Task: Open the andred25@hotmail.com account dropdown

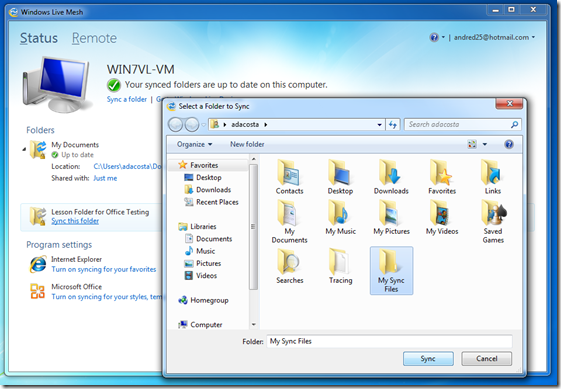Action: [494, 37]
